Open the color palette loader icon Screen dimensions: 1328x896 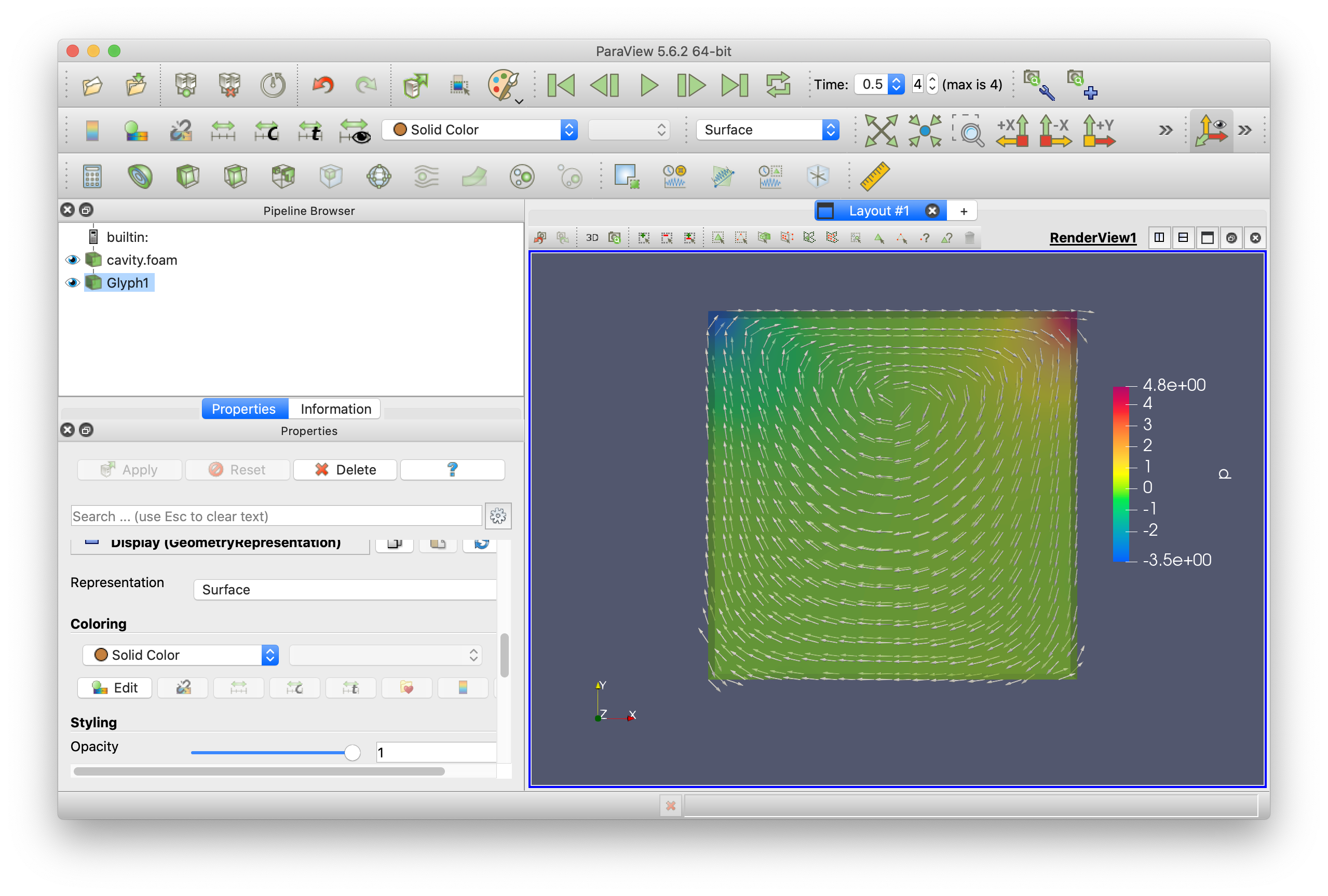504,85
